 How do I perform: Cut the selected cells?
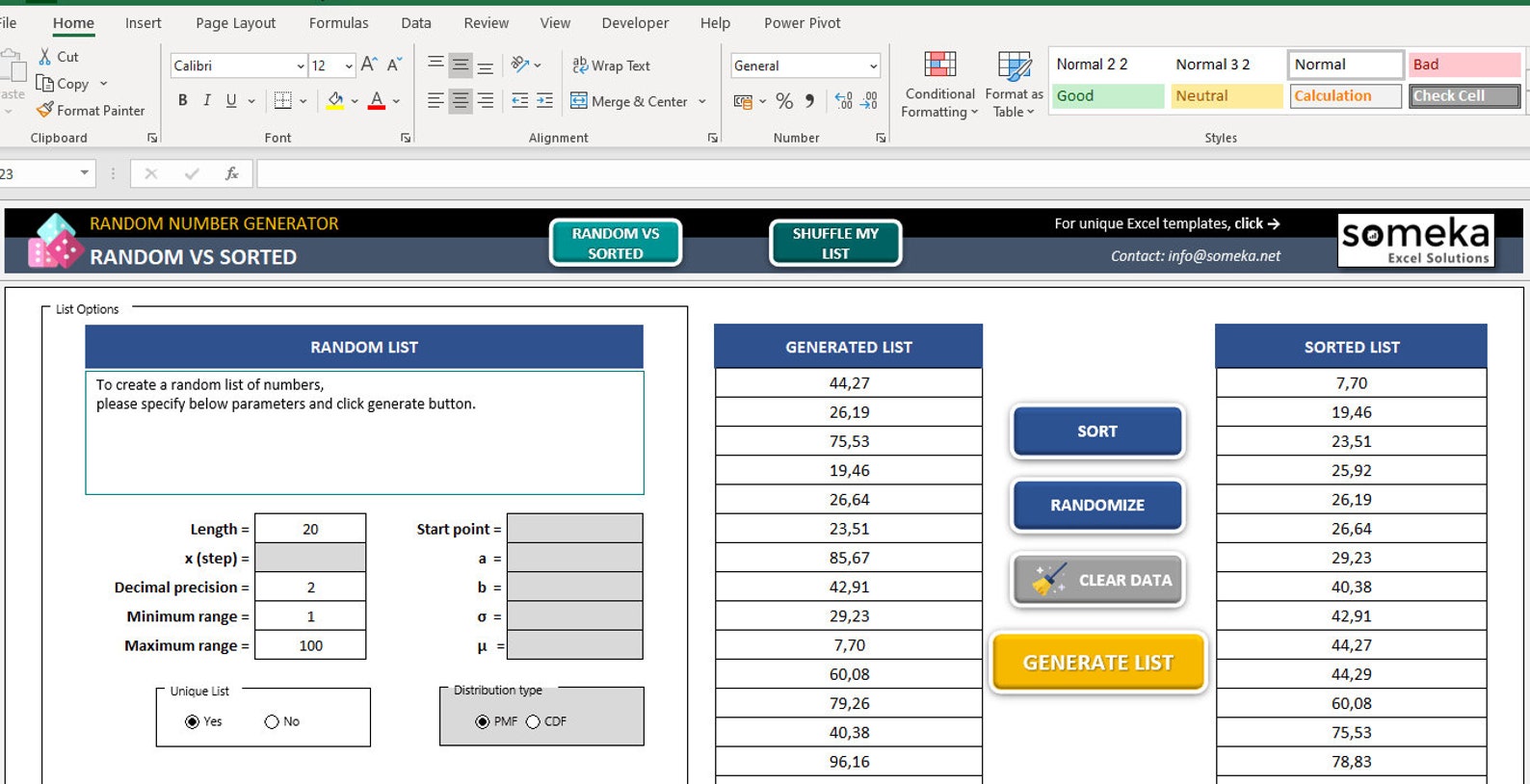[x=58, y=57]
